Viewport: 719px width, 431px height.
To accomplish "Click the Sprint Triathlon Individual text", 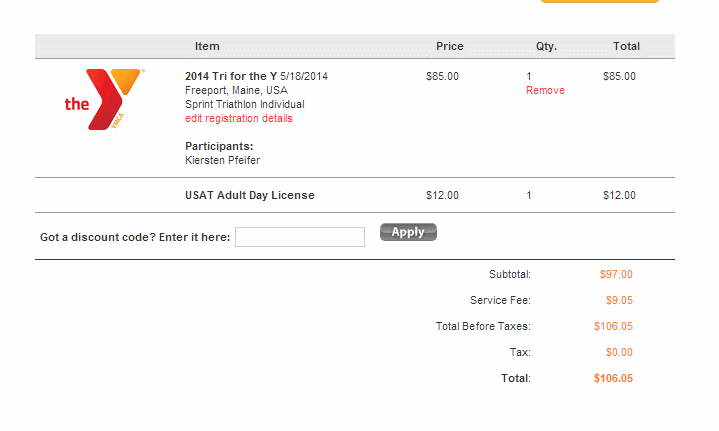I will pos(245,104).
